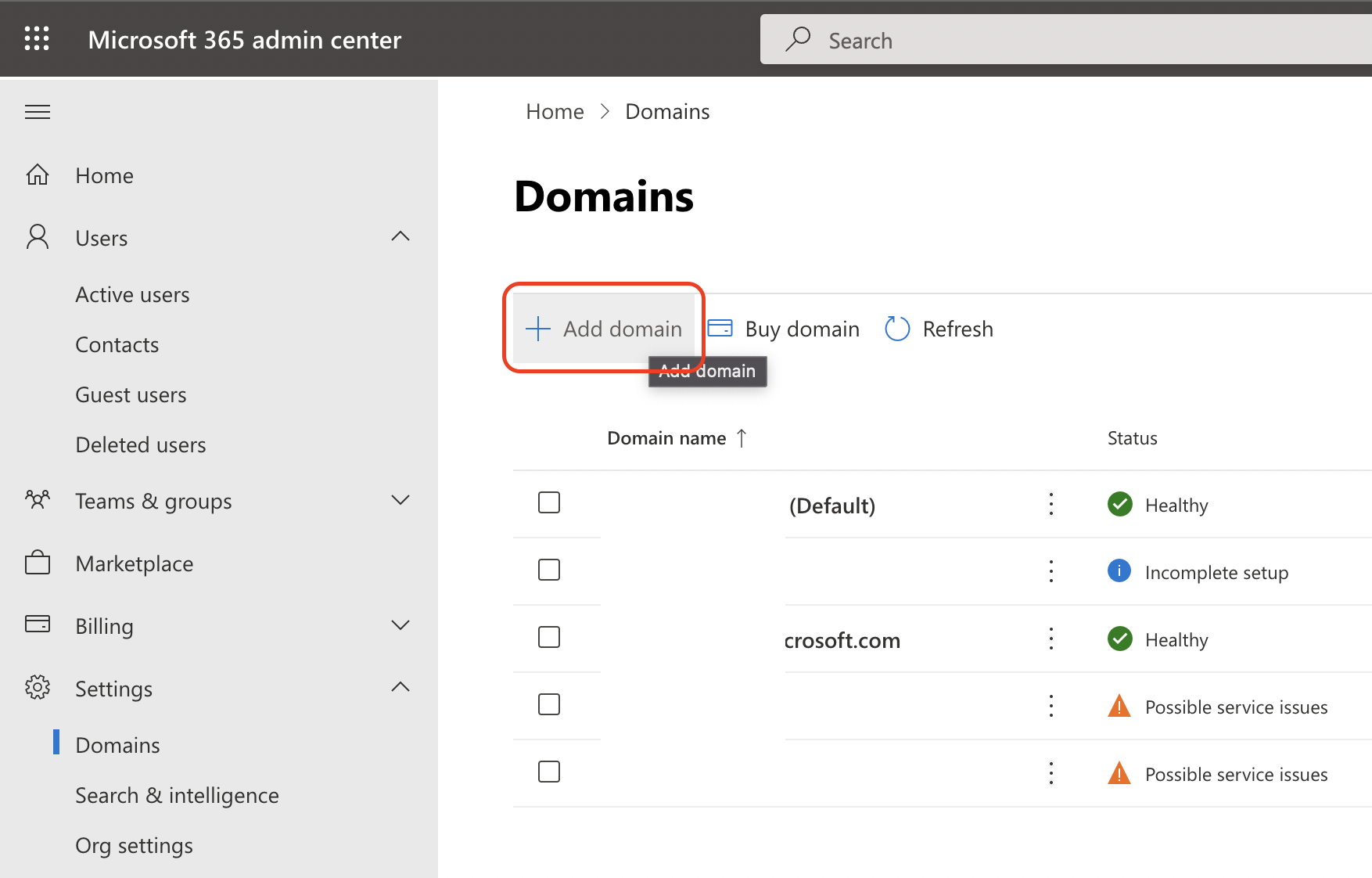Click the hamburger navigation menu icon
Screen dimensions: 1372x878
click(x=38, y=112)
